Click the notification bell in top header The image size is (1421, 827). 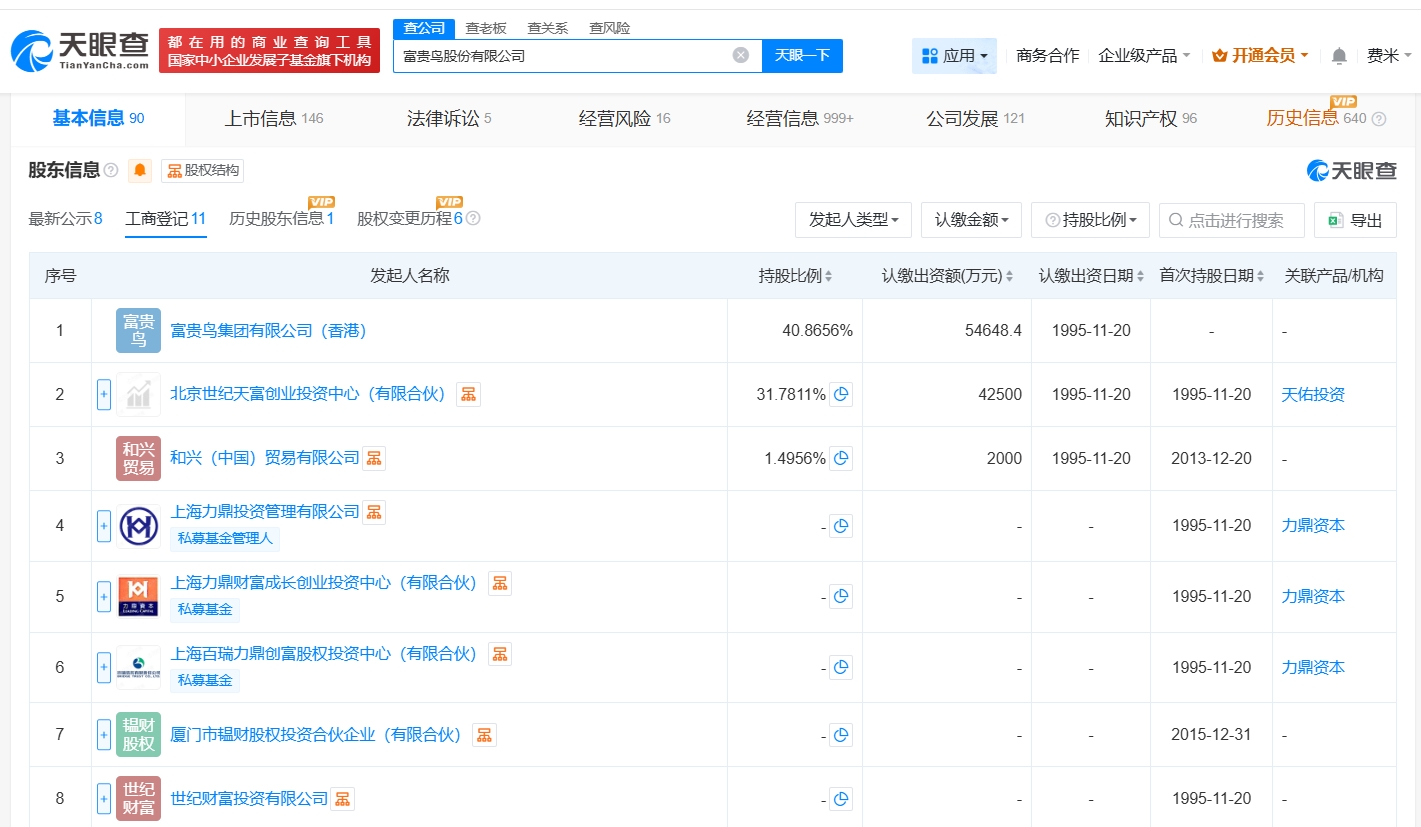click(x=1339, y=56)
